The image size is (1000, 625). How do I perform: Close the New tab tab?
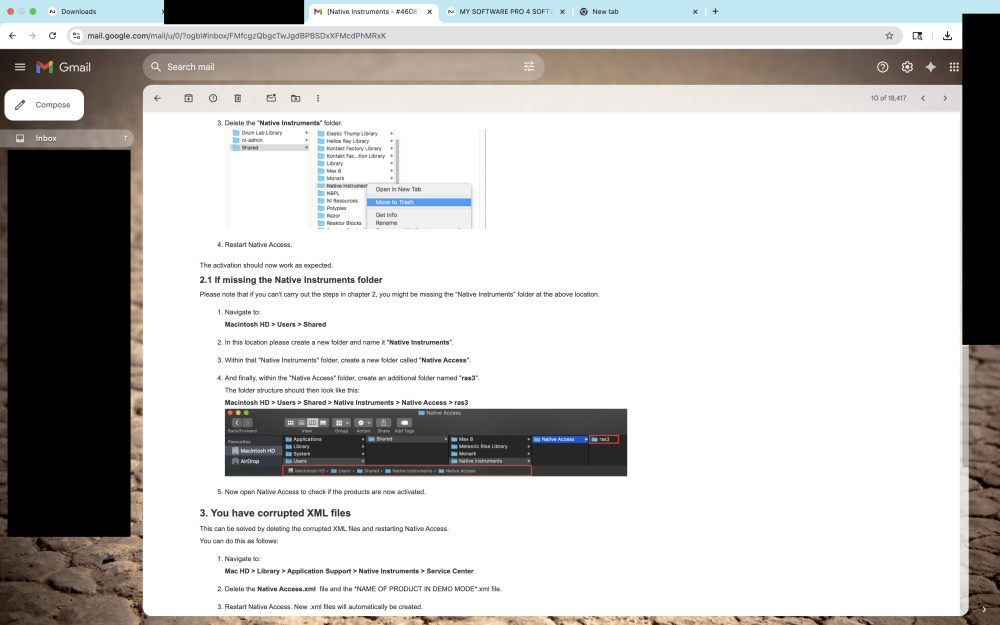click(695, 11)
